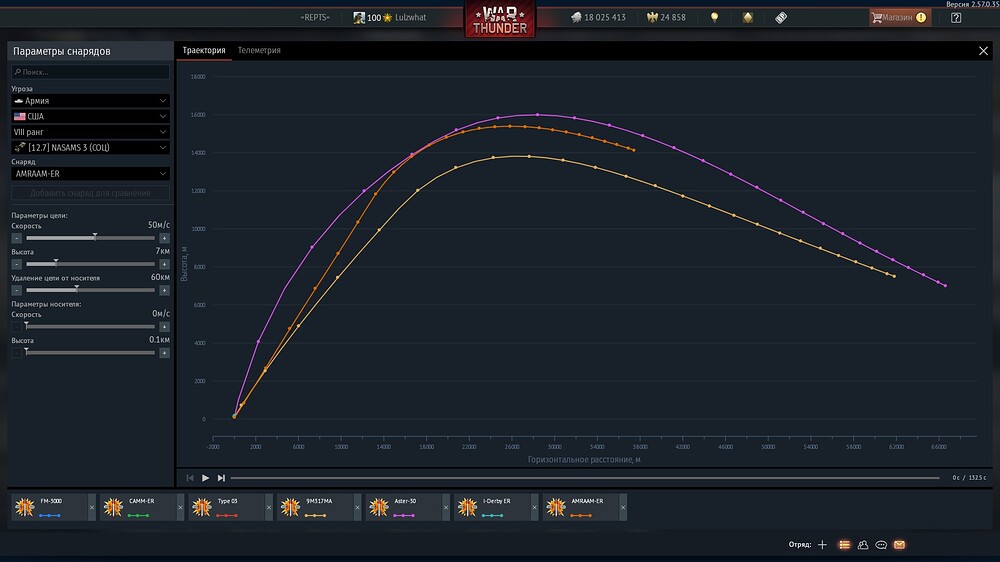Open the contacts people icon
This screenshot has width=1000, height=562.
[x=863, y=545]
